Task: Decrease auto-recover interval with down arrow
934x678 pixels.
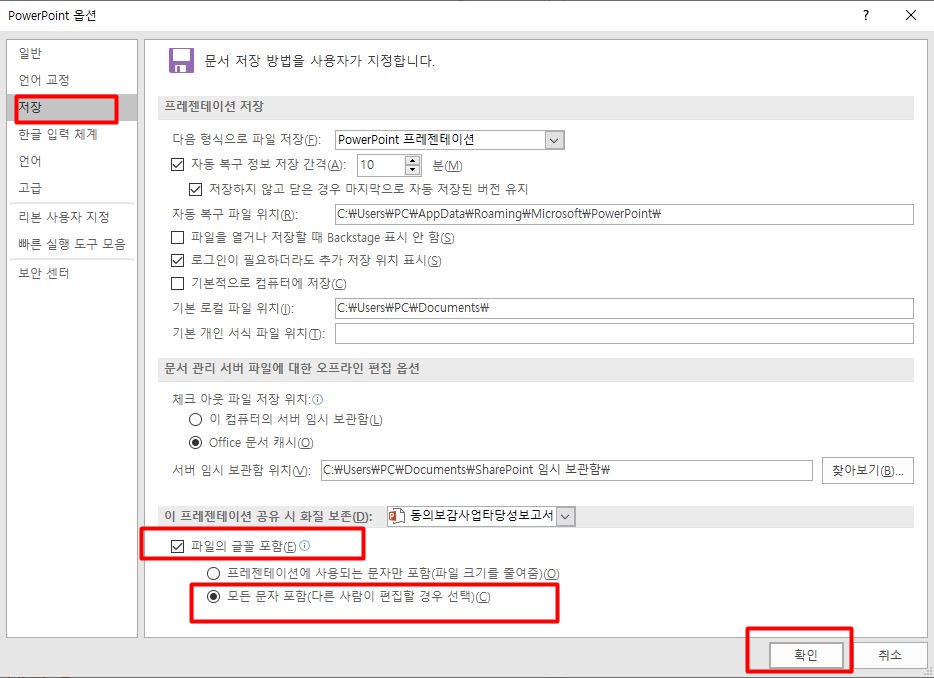Action: pyautogui.click(x=412, y=170)
